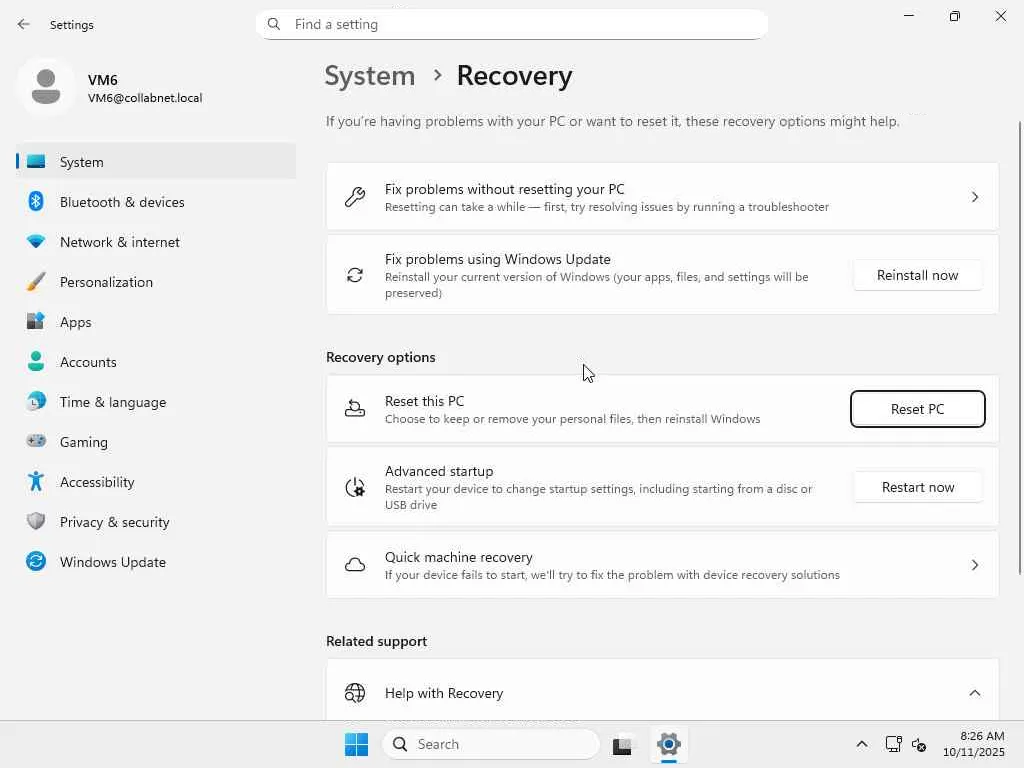Click the back arrow in Settings
Screen dimensions: 1024x768
(x=24, y=24)
